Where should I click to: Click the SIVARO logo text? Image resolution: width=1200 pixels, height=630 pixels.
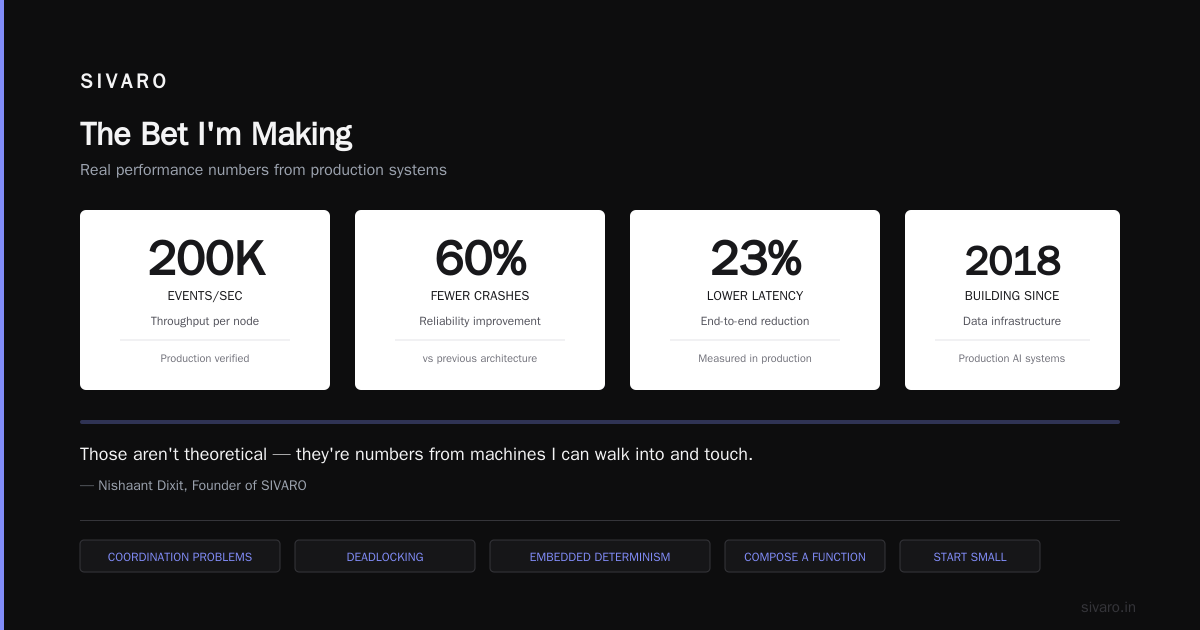(x=124, y=82)
